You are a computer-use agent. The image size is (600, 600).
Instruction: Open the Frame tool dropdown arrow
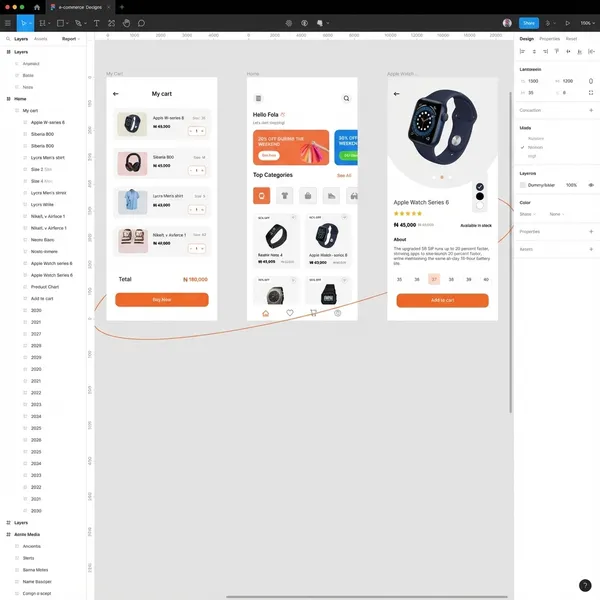[x=49, y=23]
